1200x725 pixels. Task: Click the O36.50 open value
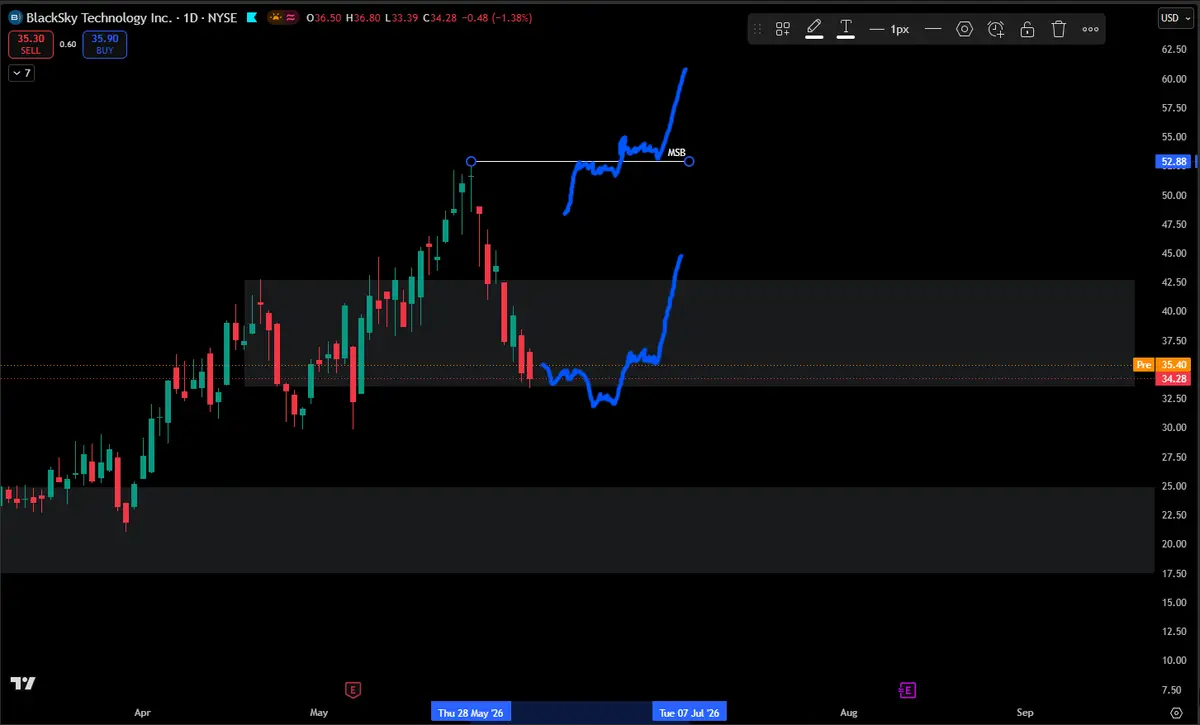(x=322, y=18)
